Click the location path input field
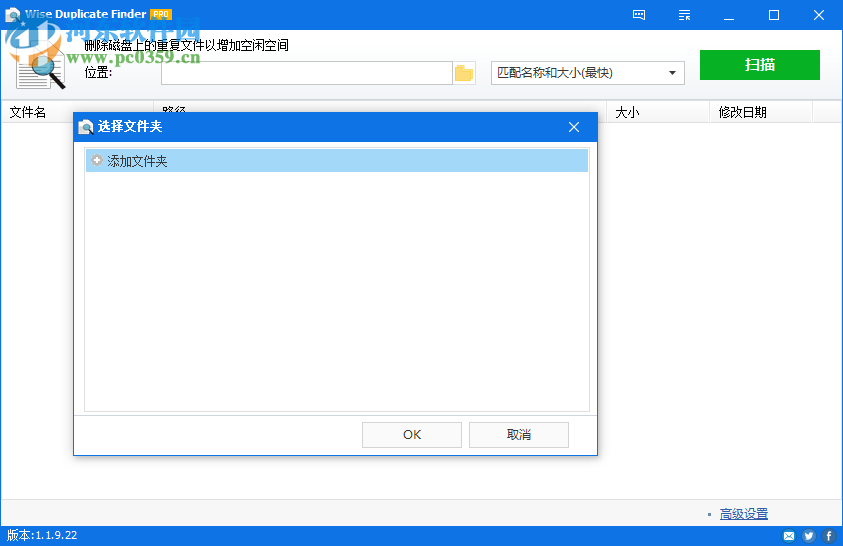The width and height of the screenshot is (843, 546). click(306, 73)
